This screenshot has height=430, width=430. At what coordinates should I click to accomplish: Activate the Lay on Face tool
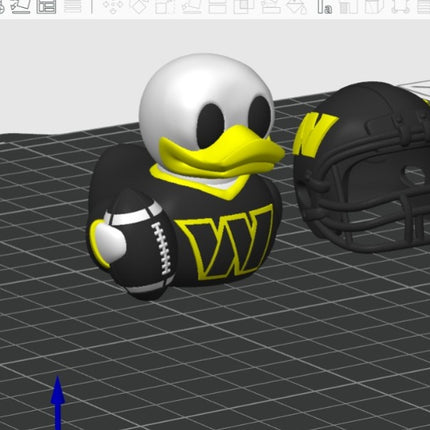coord(191,6)
